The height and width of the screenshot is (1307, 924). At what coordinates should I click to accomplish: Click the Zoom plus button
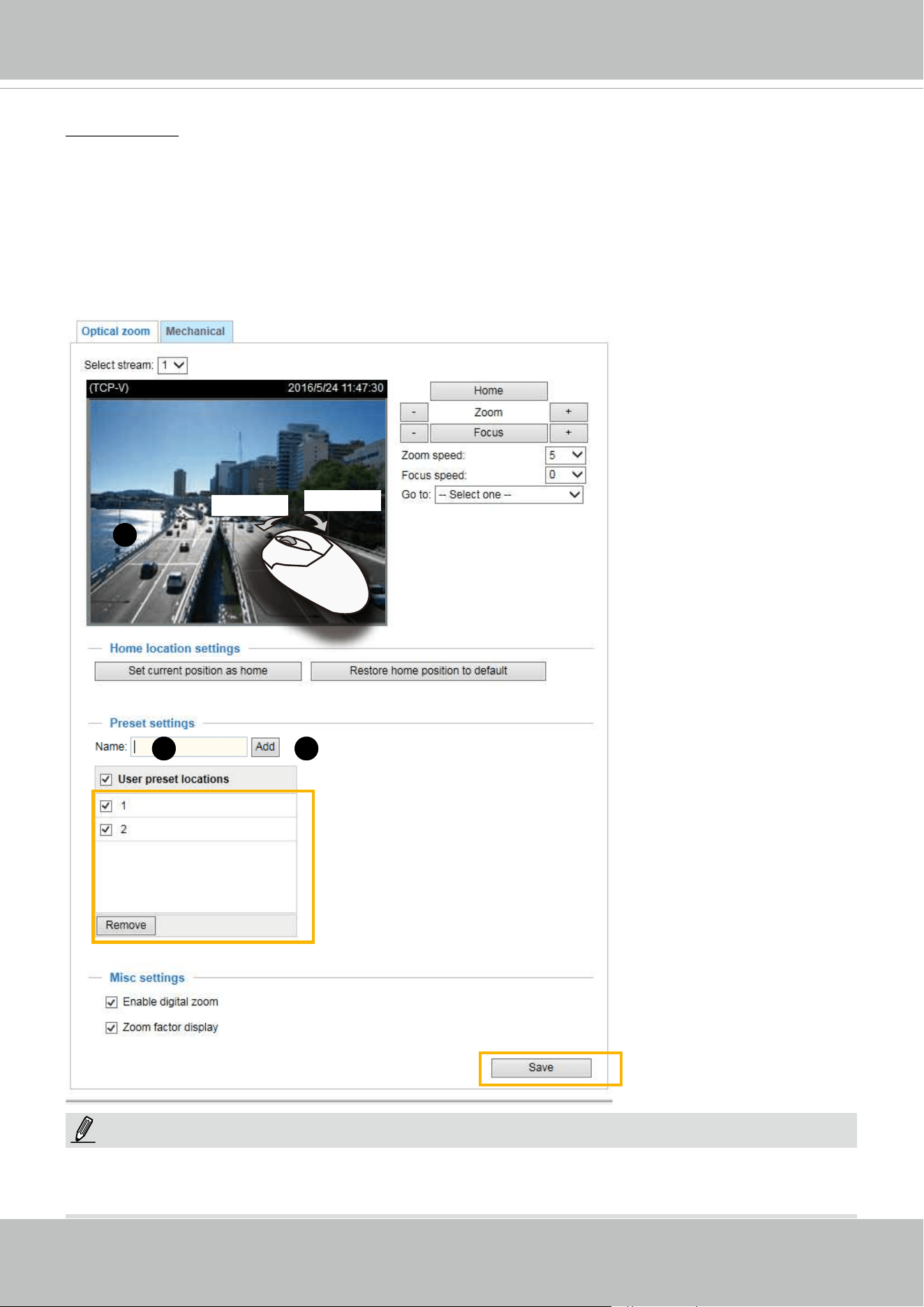[569, 412]
